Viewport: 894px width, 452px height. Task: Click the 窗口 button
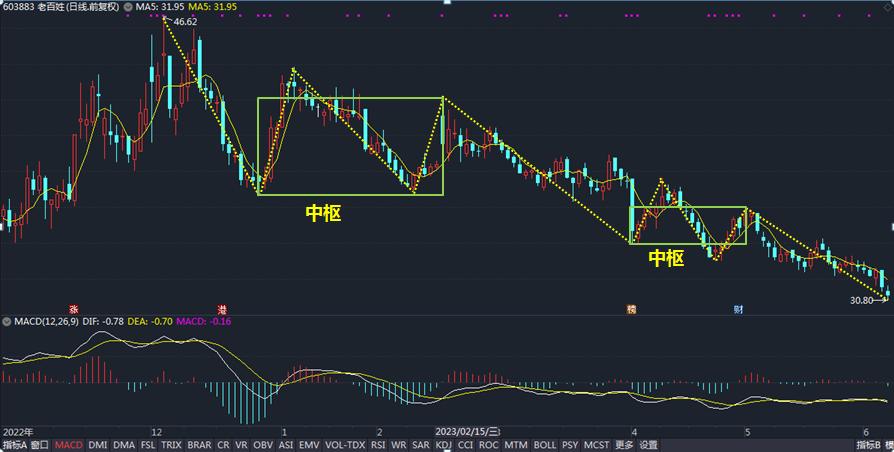(x=40, y=445)
